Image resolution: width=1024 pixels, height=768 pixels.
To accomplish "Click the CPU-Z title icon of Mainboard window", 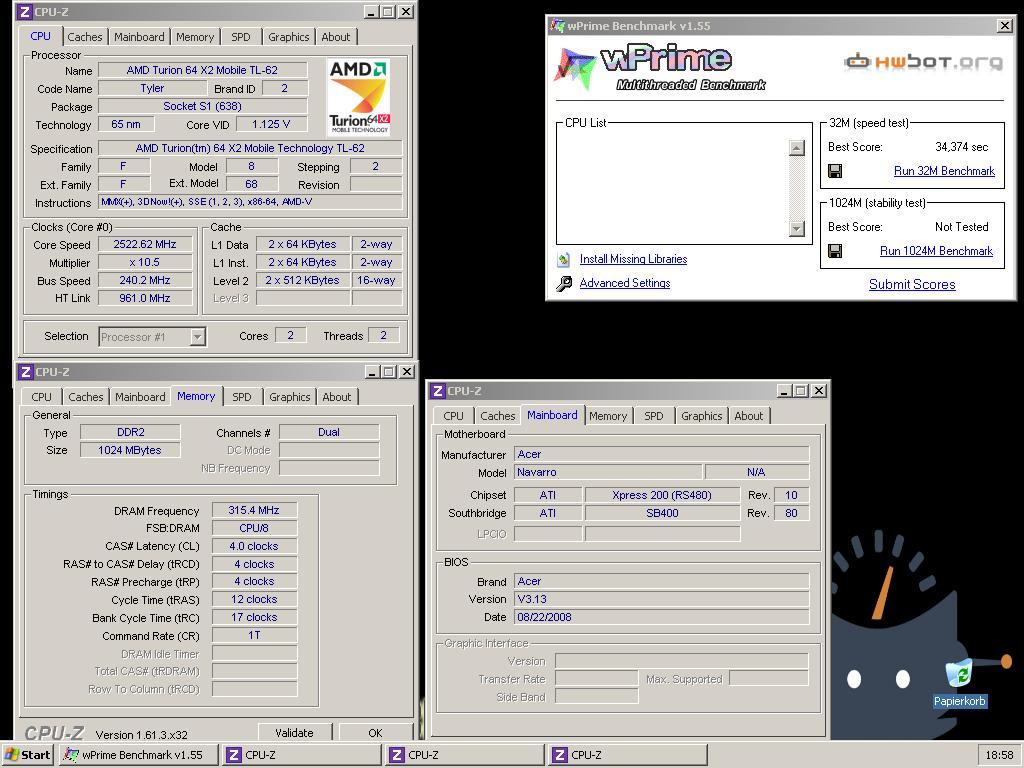I will tap(438, 391).
